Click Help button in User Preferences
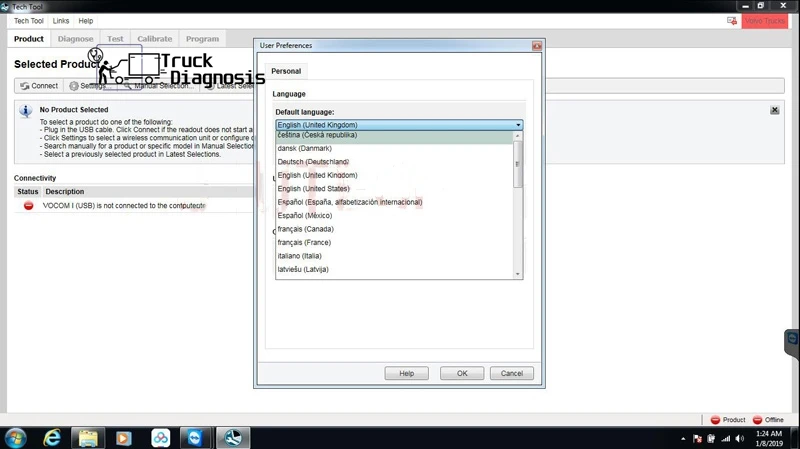This screenshot has width=800, height=449. [407, 373]
